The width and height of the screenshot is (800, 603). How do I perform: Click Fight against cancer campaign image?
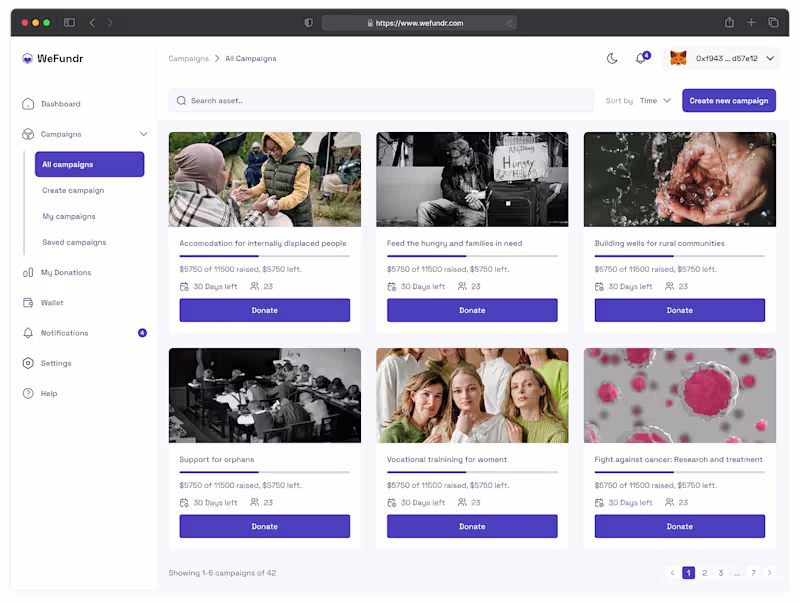(680, 395)
